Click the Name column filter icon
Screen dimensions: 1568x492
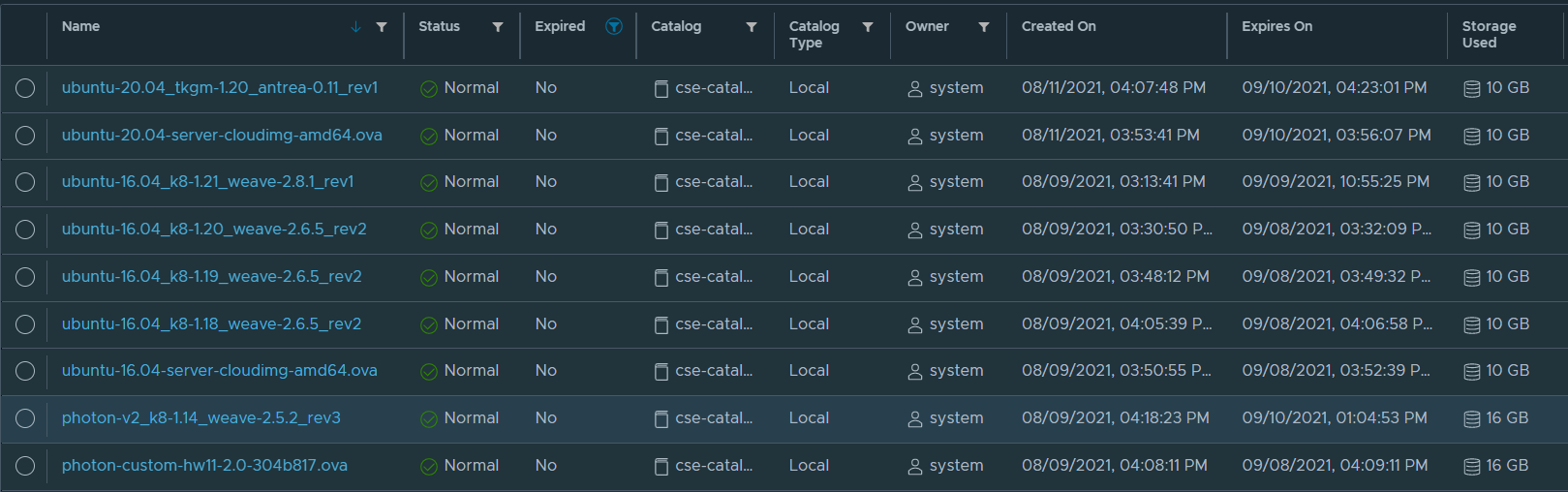click(x=382, y=27)
